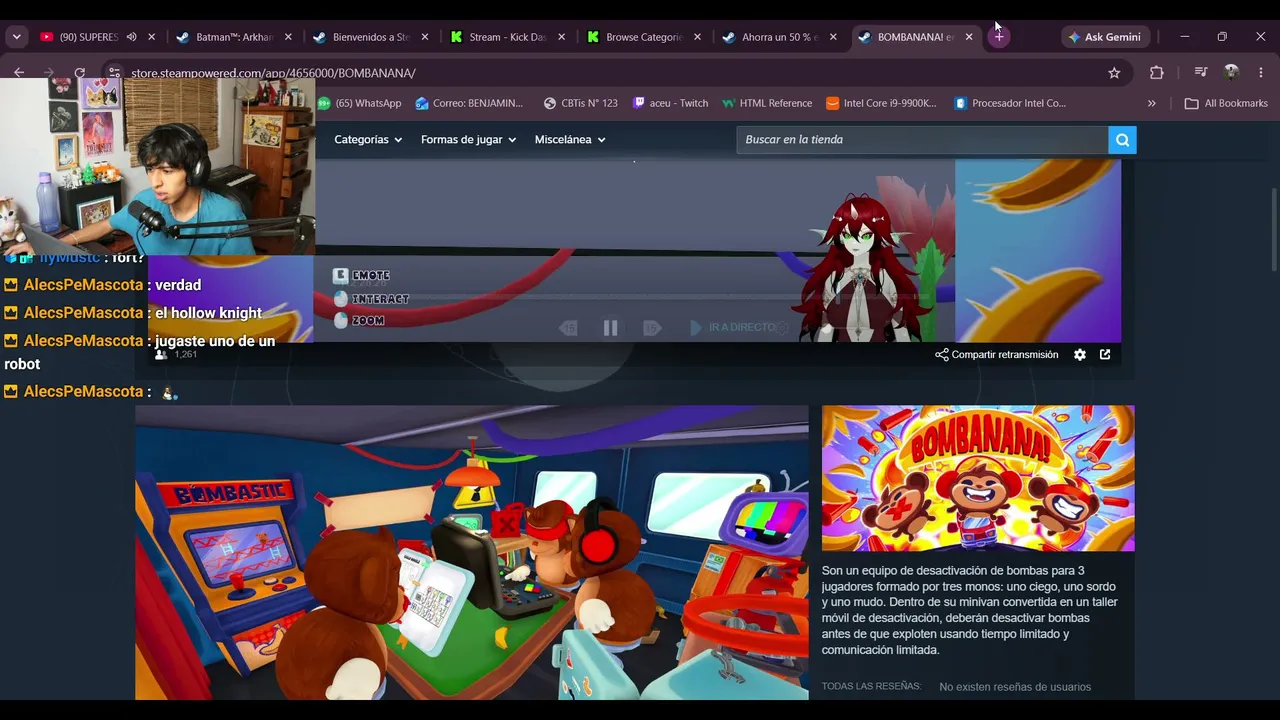Open the Correo BENJAMIN bookmark
Viewport: 1280px width, 720px height.
coord(469,103)
